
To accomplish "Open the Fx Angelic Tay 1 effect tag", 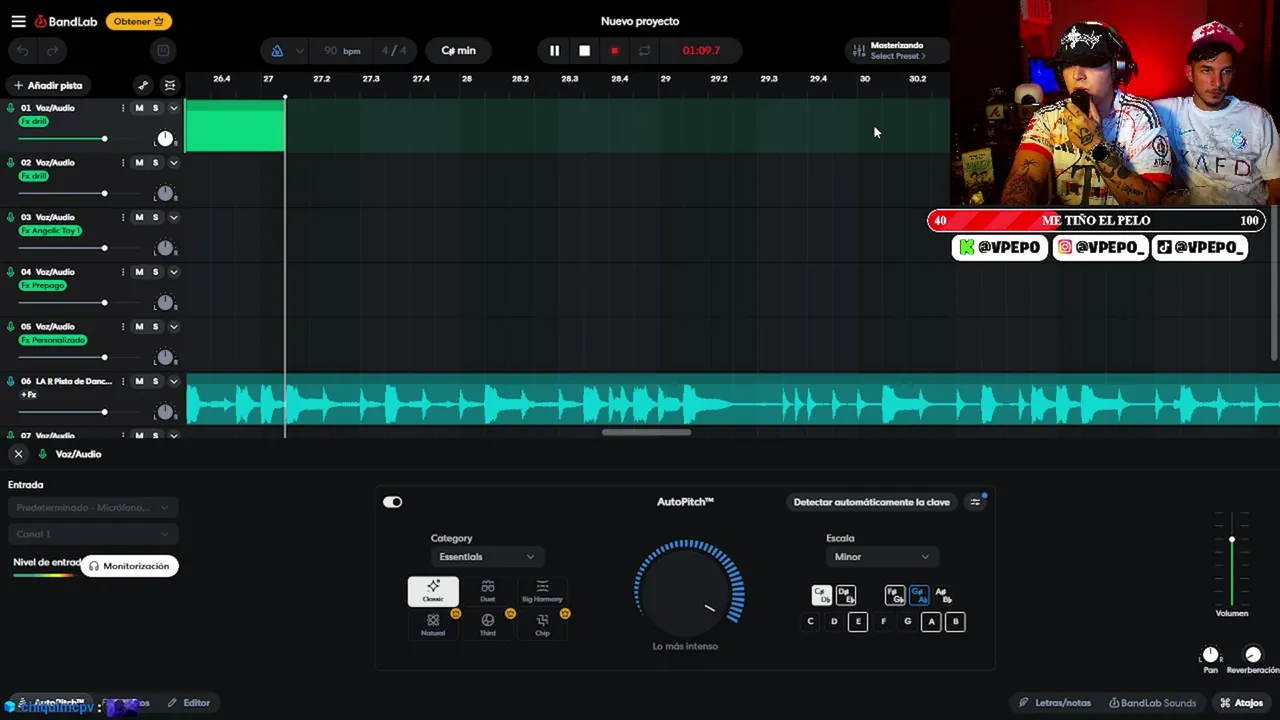I will 50,230.
